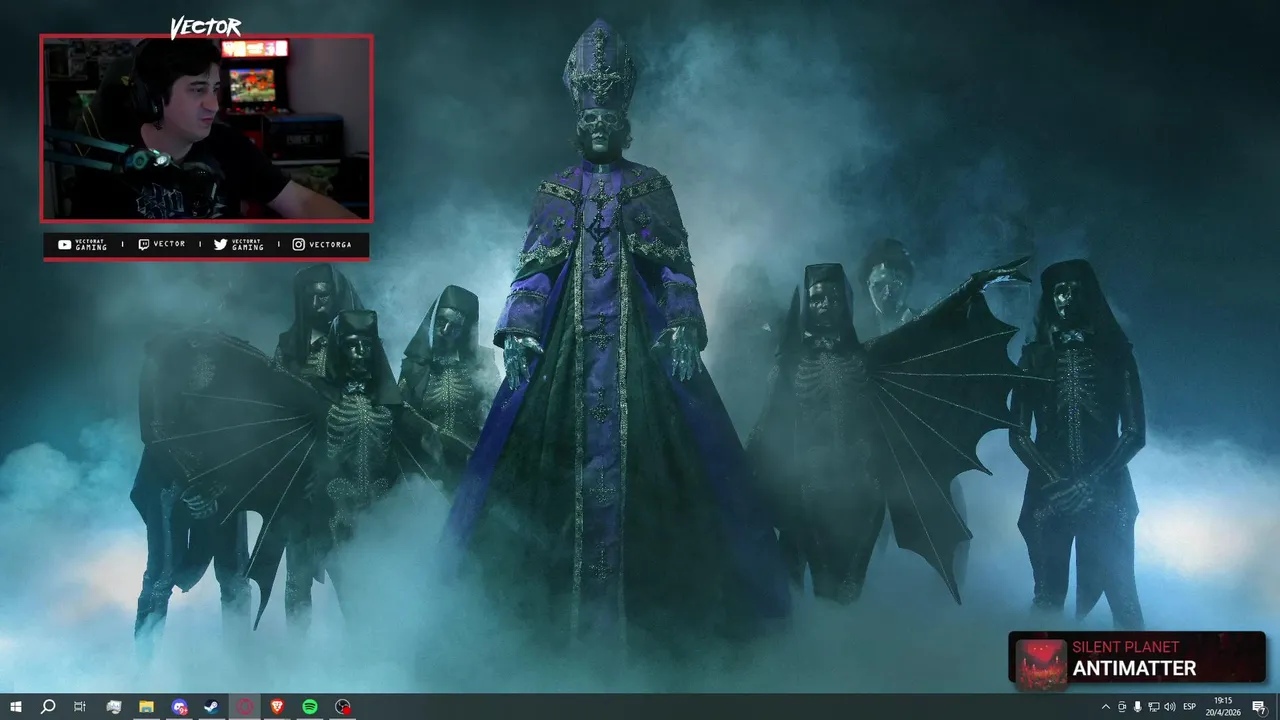Switch to the active red circle app
1280x720 pixels.
point(245,707)
